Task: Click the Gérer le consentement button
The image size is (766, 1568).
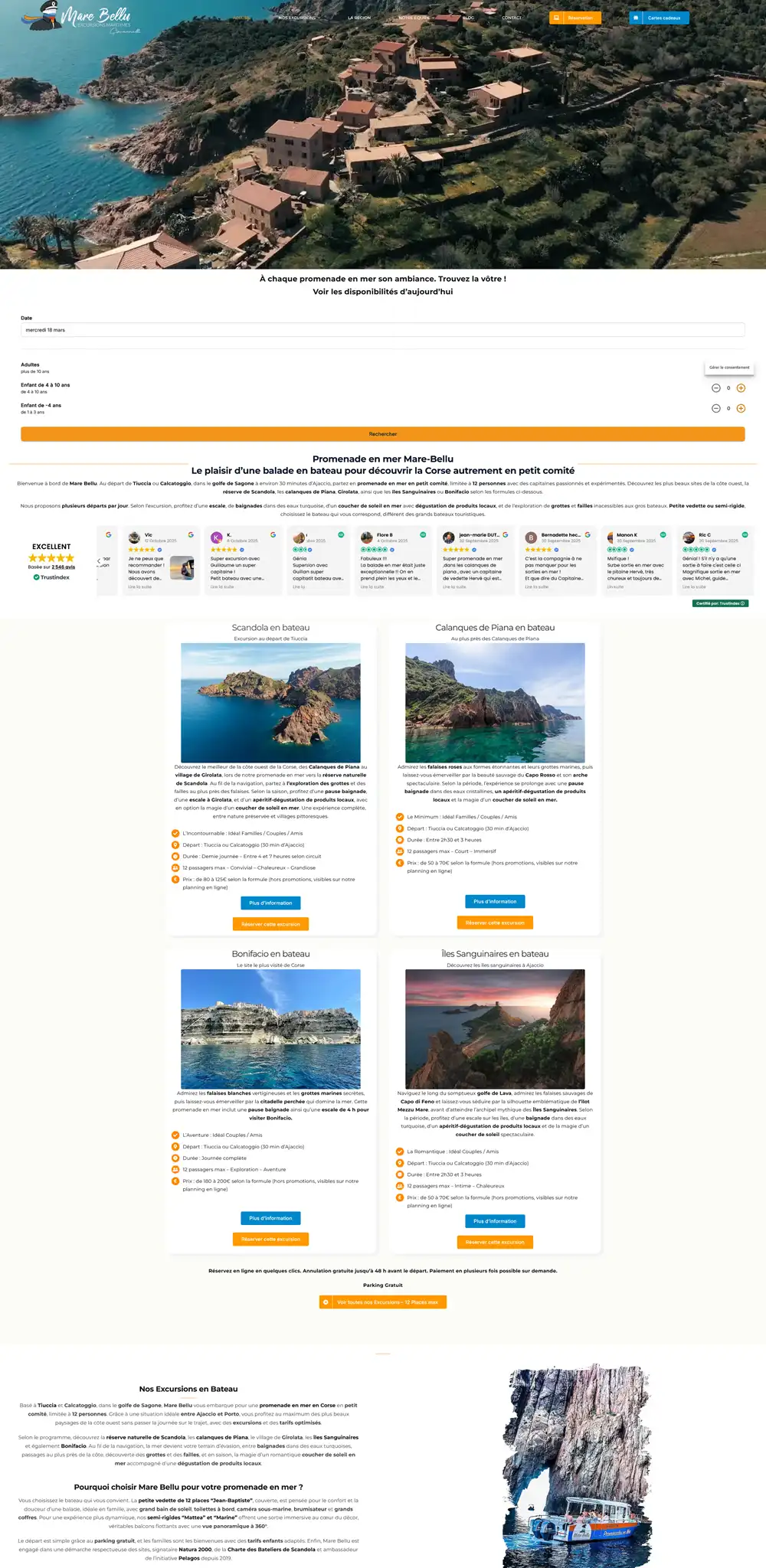Action: tap(729, 367)
